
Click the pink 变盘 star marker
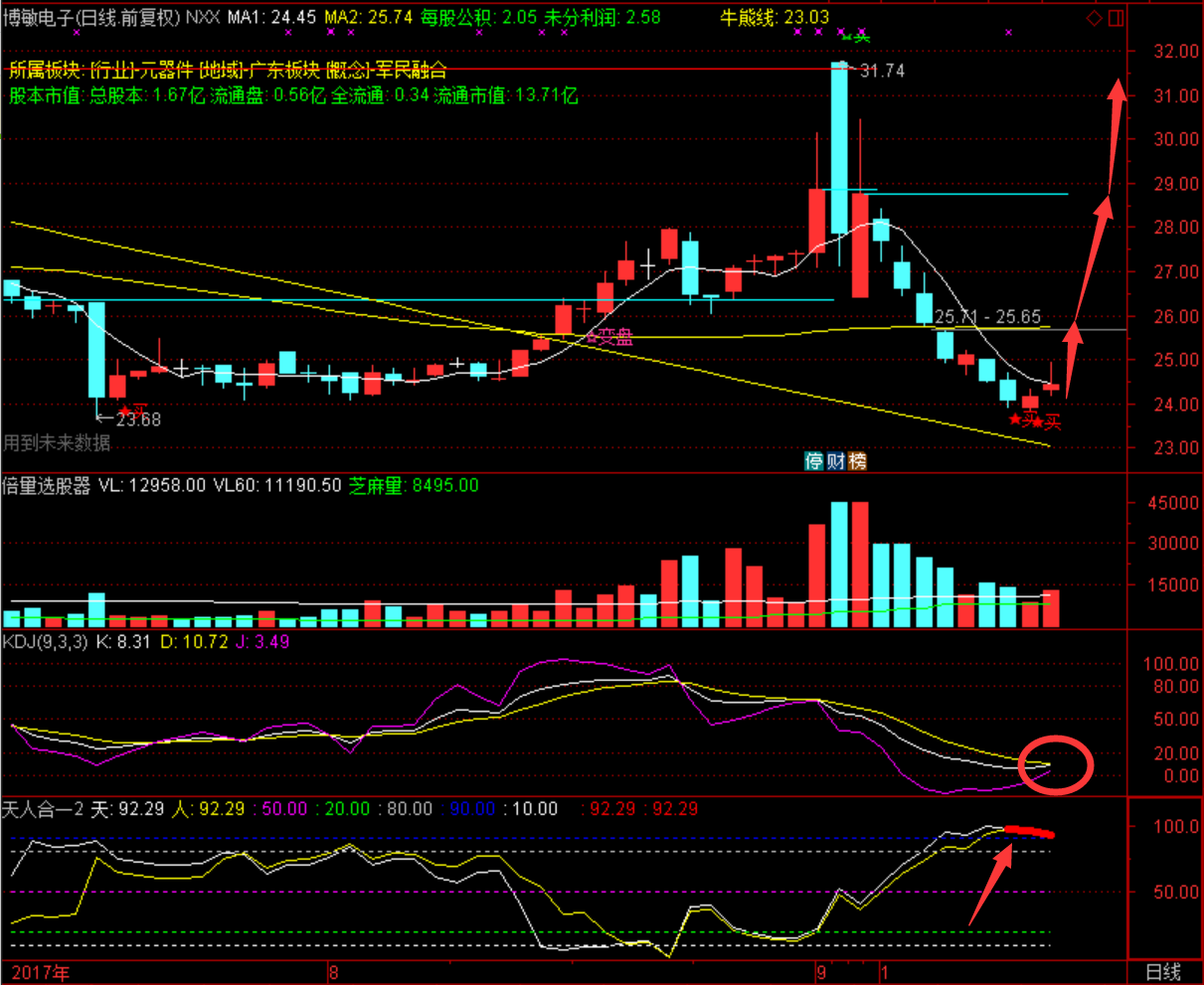pyautogui.click(x=609, y=337)
